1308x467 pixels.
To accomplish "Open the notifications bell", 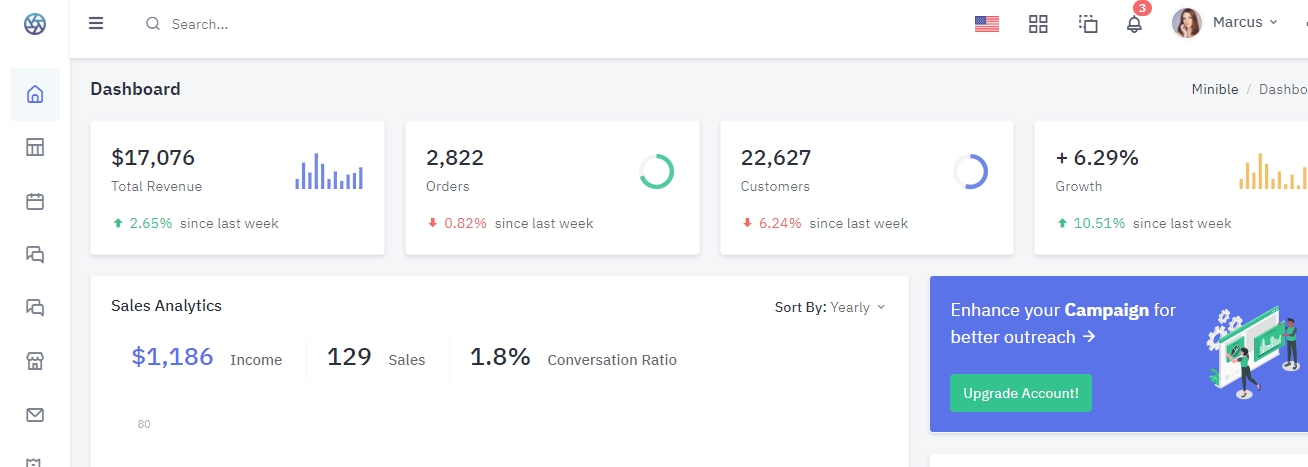I will 1134,24.
